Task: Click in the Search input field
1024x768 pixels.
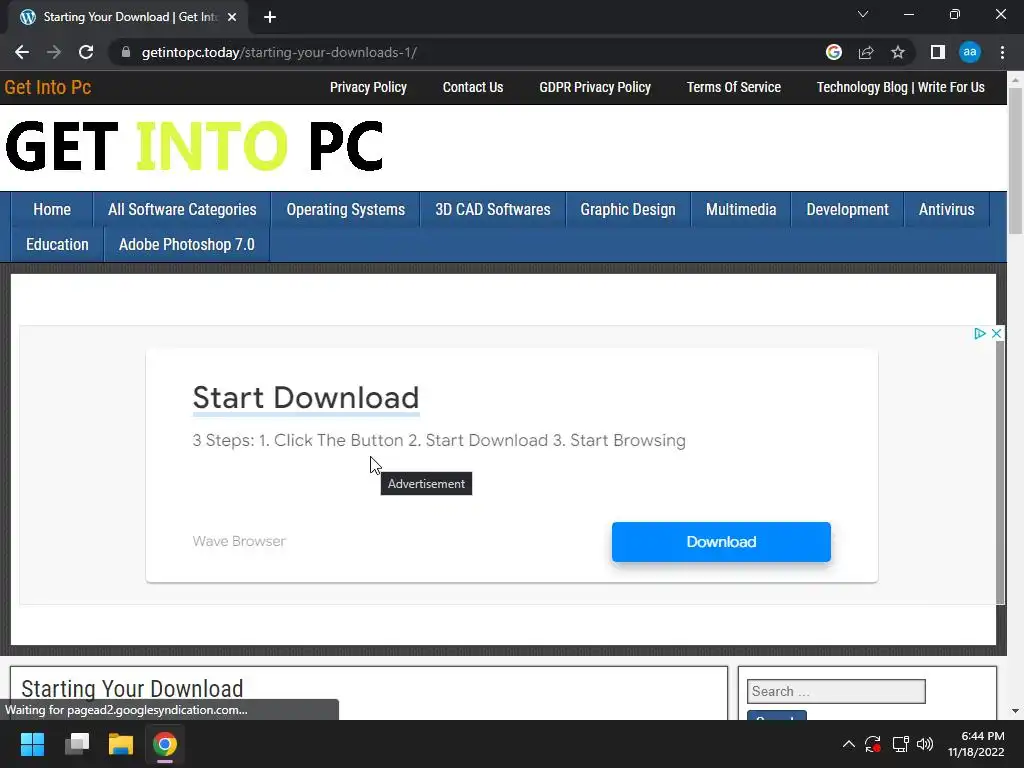Action: tap(836, 692)
